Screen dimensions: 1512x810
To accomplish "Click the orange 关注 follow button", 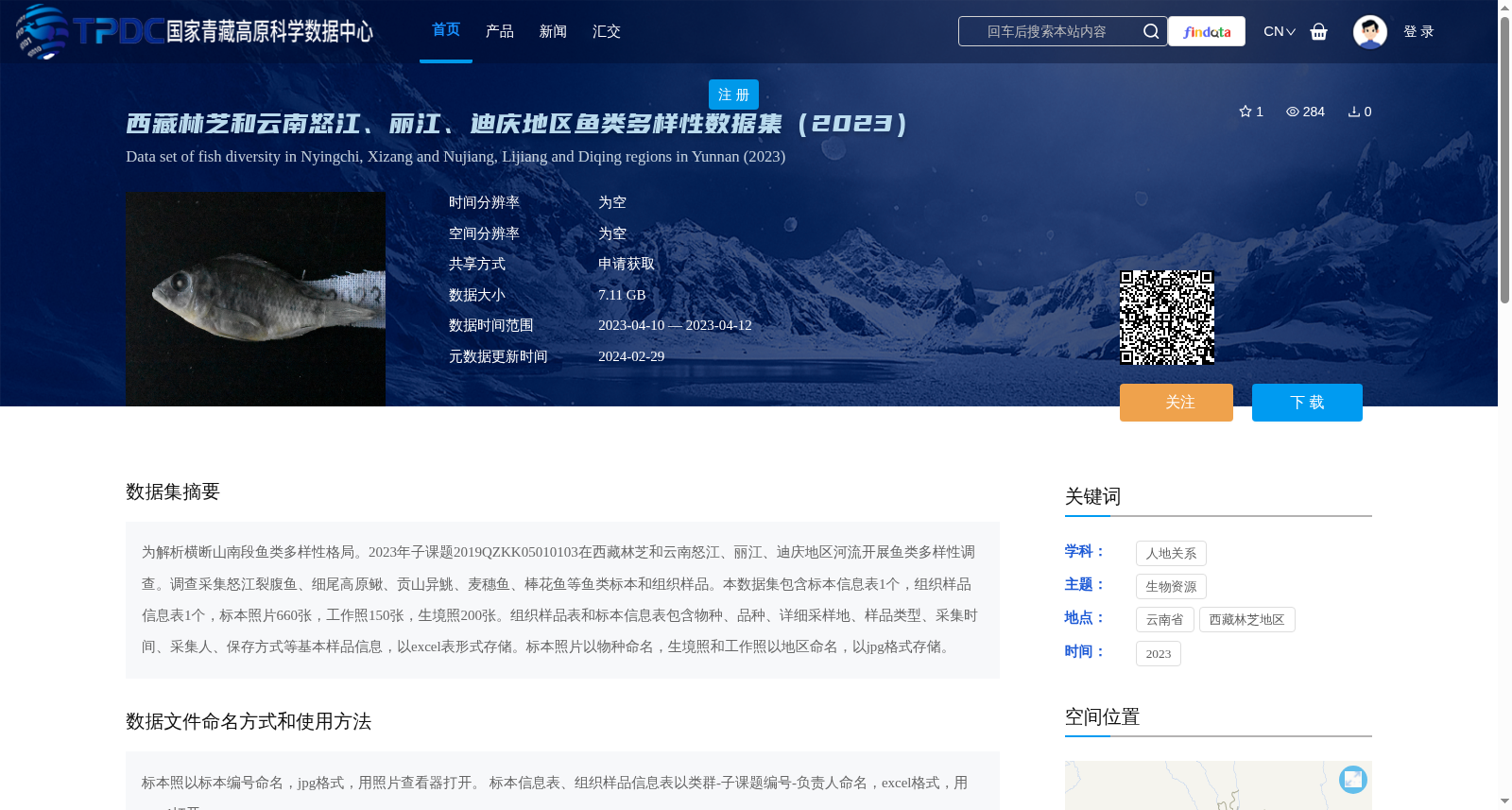I will tap(1177, 403).
